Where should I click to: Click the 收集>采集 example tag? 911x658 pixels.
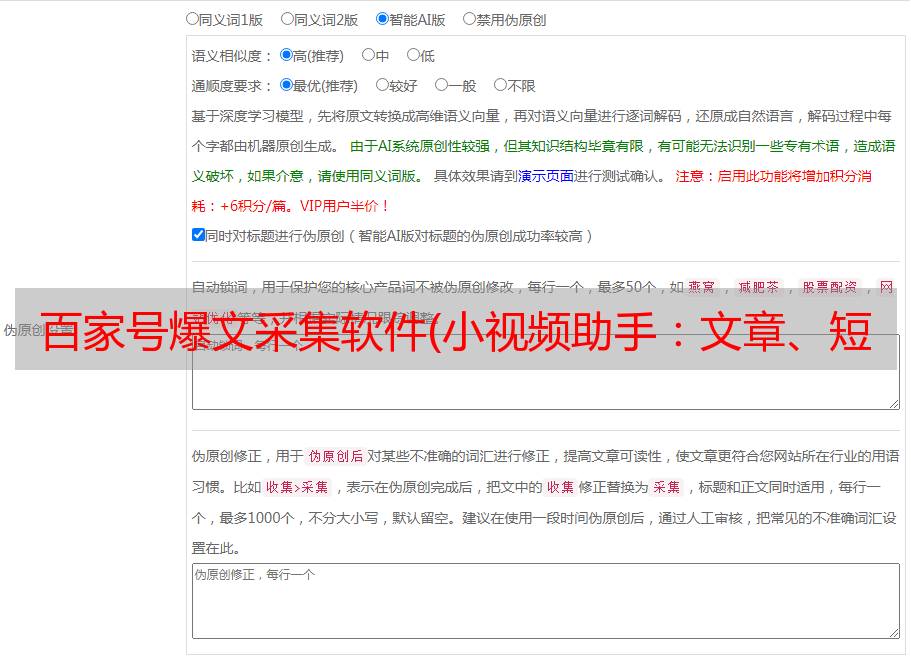click(x=297, y=487)
